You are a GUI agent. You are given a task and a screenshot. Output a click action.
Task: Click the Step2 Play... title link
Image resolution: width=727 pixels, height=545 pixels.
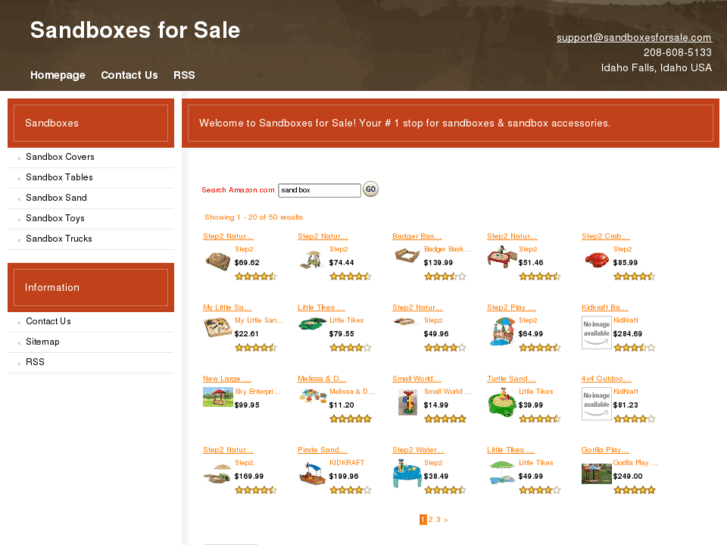point(511,308)
